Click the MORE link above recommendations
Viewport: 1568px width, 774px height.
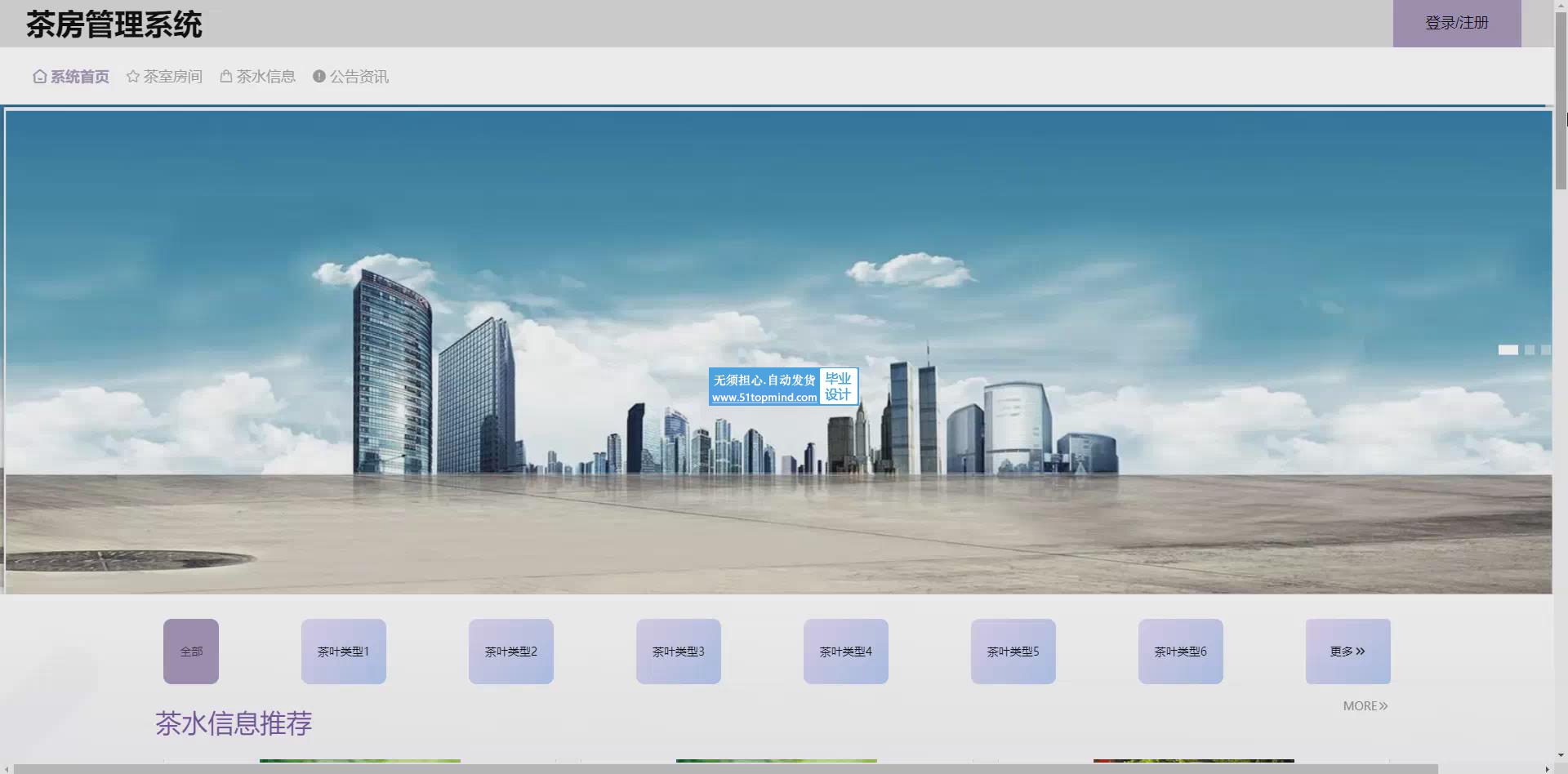(1365, 705)
